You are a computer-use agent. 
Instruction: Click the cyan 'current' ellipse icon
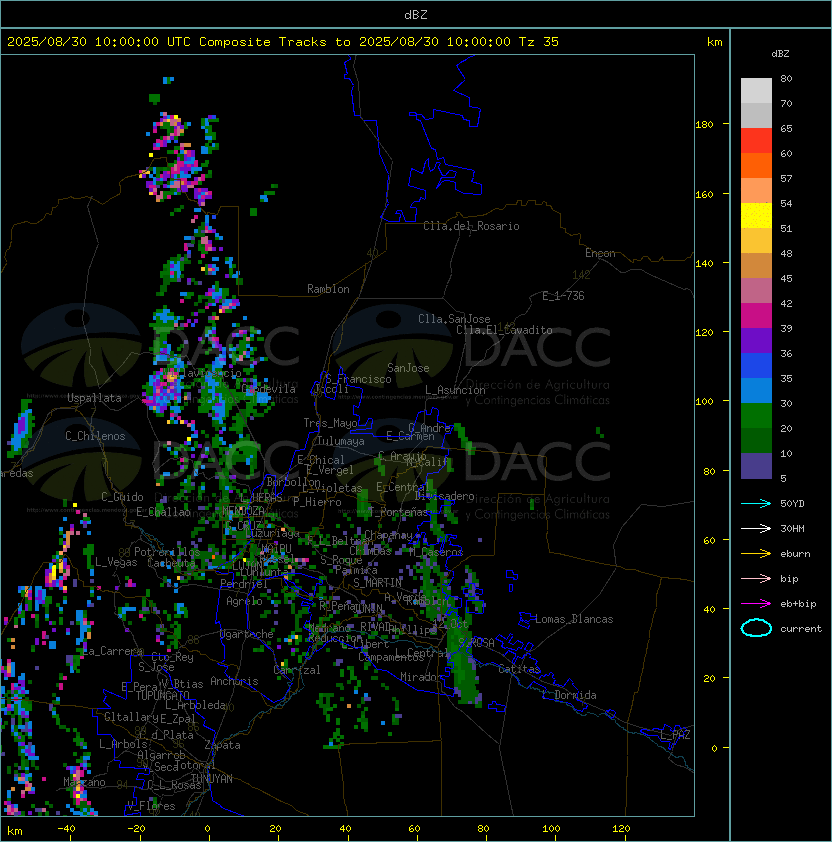756,628
